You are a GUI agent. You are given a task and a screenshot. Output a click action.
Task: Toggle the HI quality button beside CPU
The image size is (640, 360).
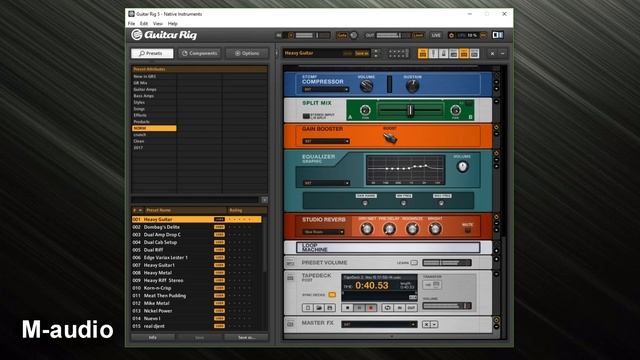pyautogui.click(x=483, y=36)
